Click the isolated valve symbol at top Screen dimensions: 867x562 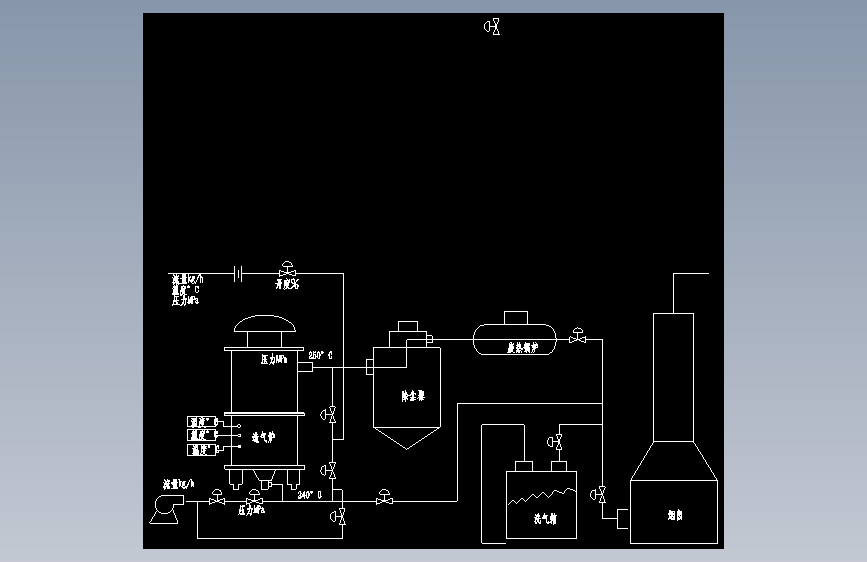492,27
